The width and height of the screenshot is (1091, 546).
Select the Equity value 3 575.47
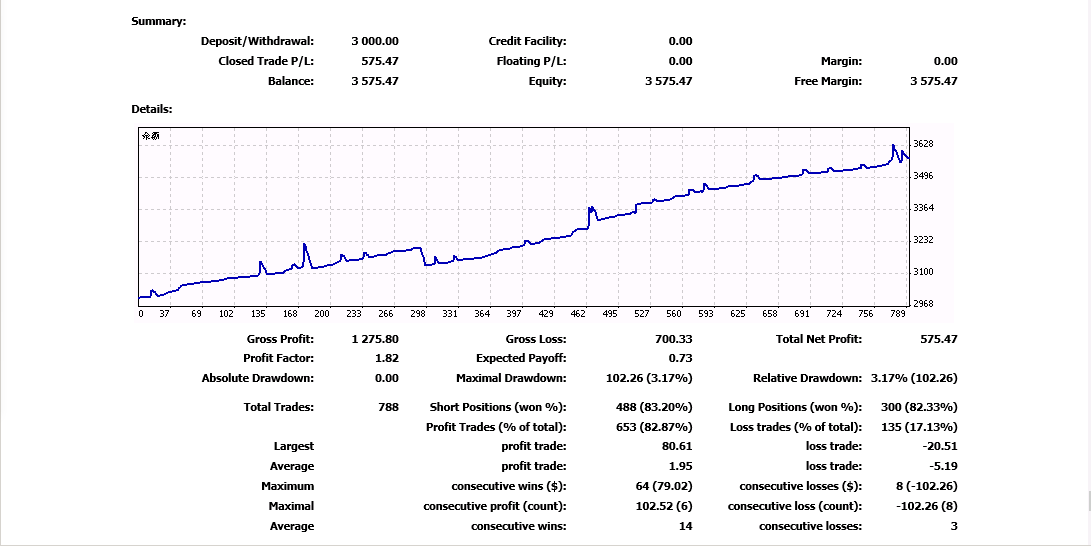pos(669,81)
